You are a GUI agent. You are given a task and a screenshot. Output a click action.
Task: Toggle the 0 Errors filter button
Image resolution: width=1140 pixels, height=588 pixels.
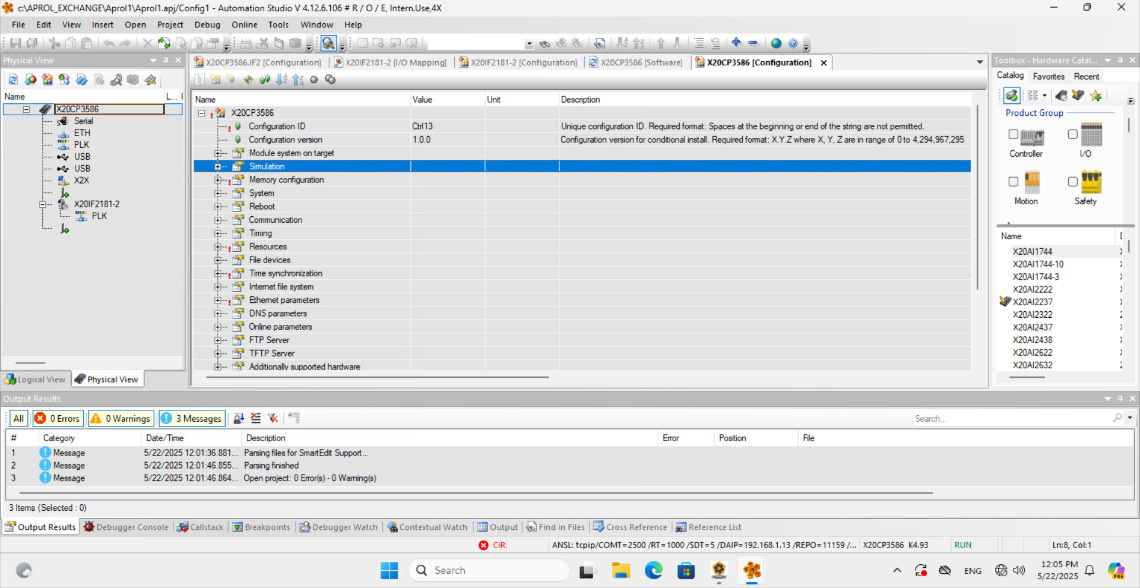pos(57,419)
